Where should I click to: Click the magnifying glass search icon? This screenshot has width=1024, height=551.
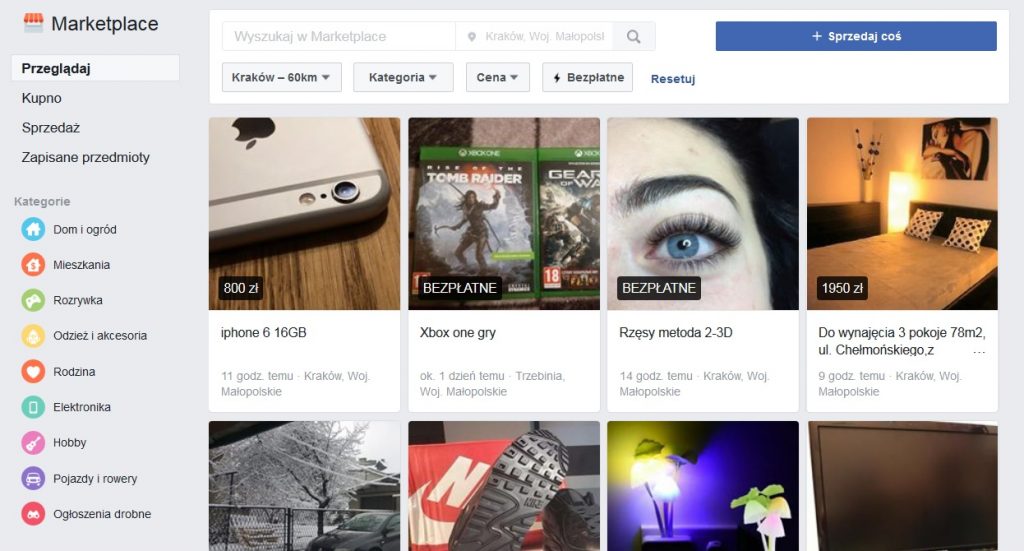633,37
